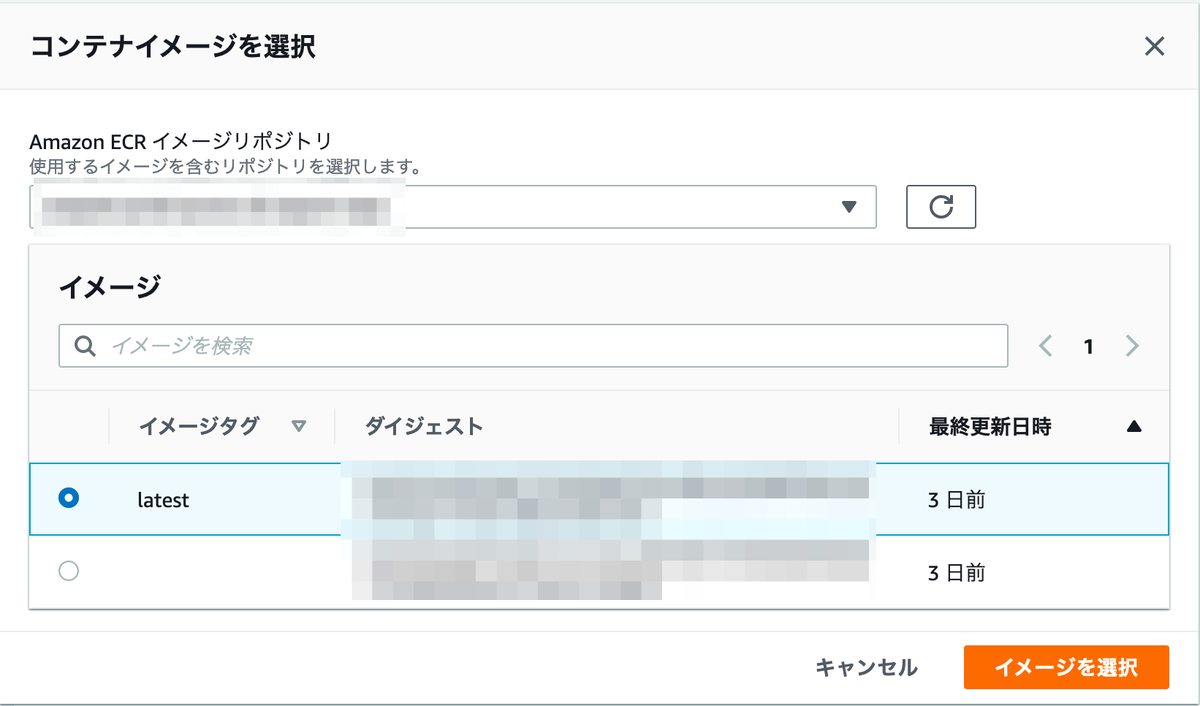Select the latest image radio button
This screenshot has height=706, width=1200.
point(68,498)
